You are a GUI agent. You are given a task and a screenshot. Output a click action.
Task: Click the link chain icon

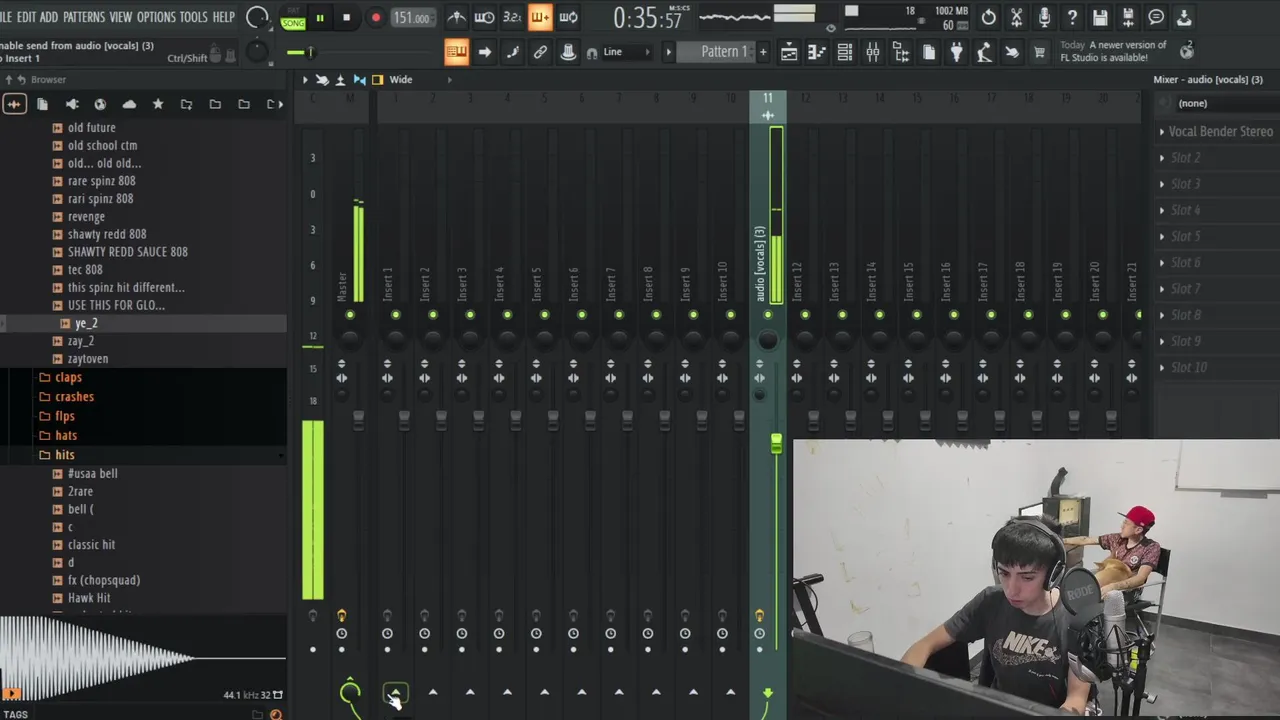pos(540,52)
